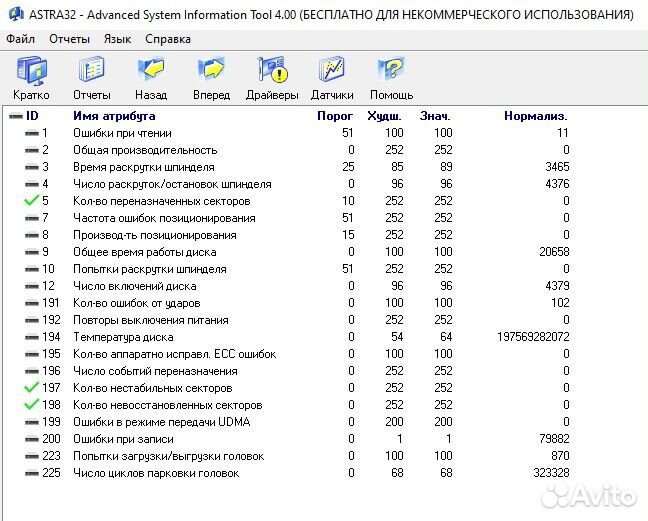Open the Датчики sensors icon

pyautogui.click(x=332, y=72)
